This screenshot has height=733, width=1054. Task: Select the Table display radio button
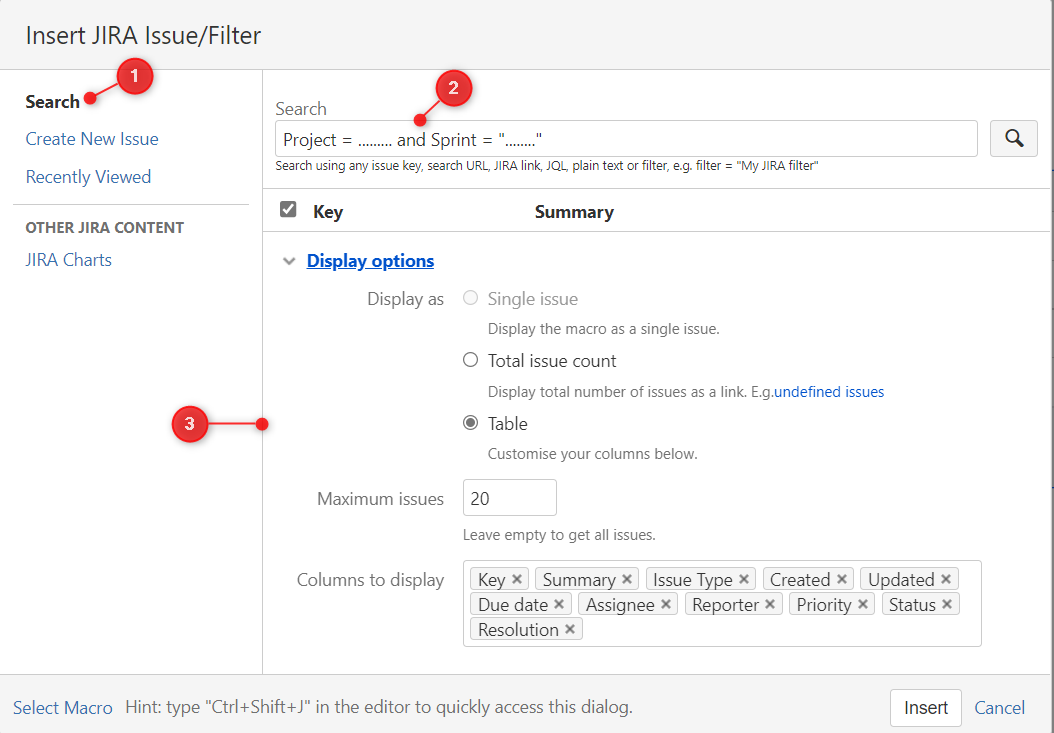(471, 422)
